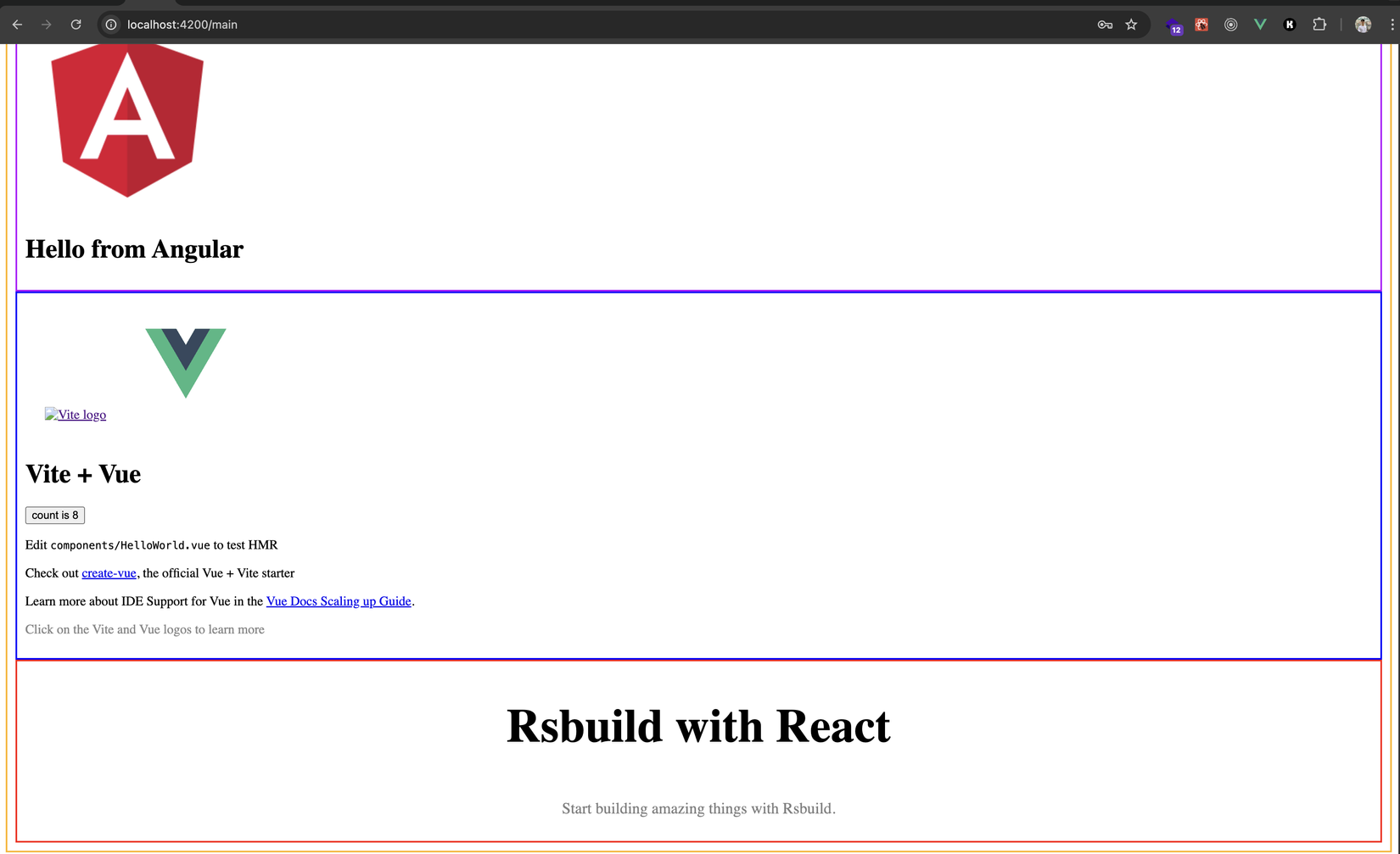Open the black K extension icon
Screen dimensions: 1400x854
coord(1289,24)
